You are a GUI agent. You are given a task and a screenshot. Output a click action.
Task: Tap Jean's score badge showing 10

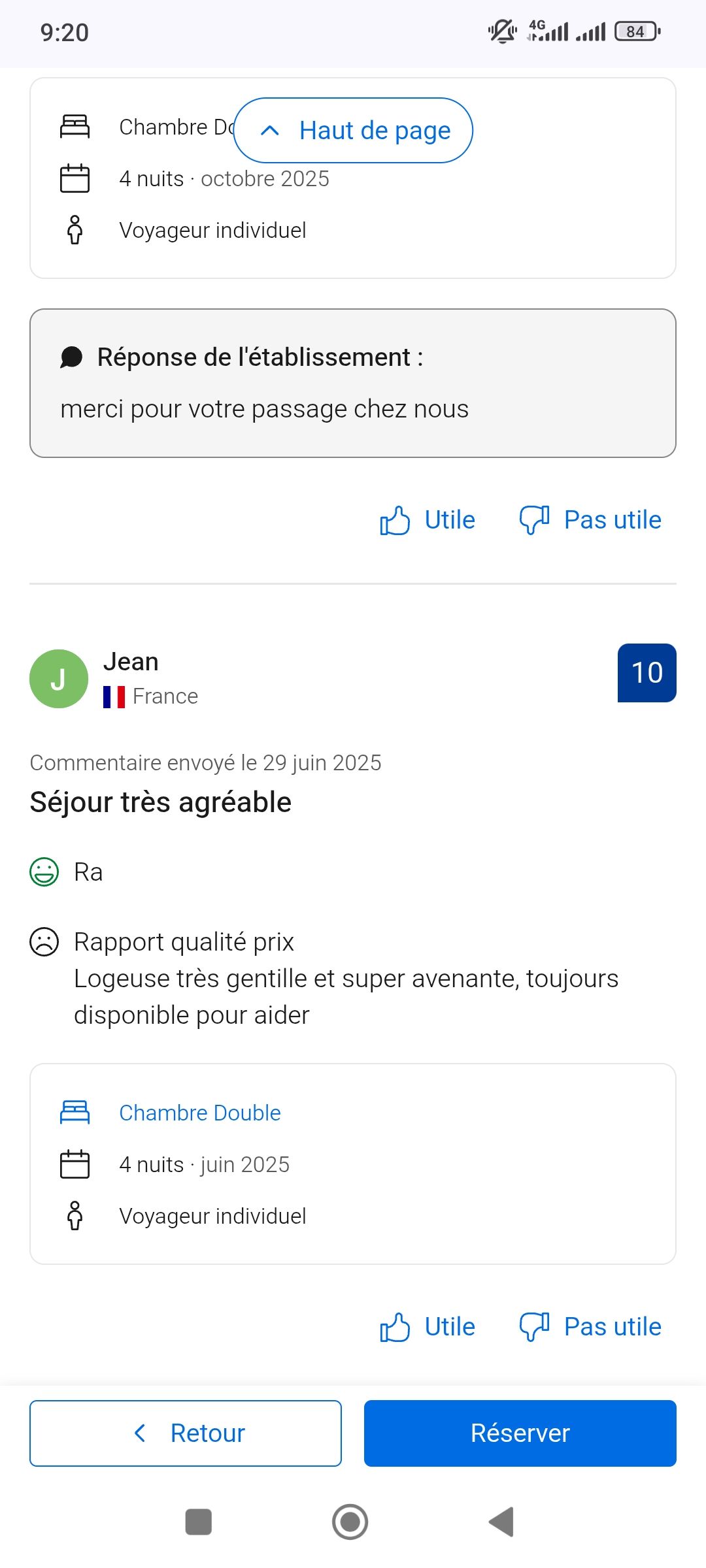pos(647,673)
